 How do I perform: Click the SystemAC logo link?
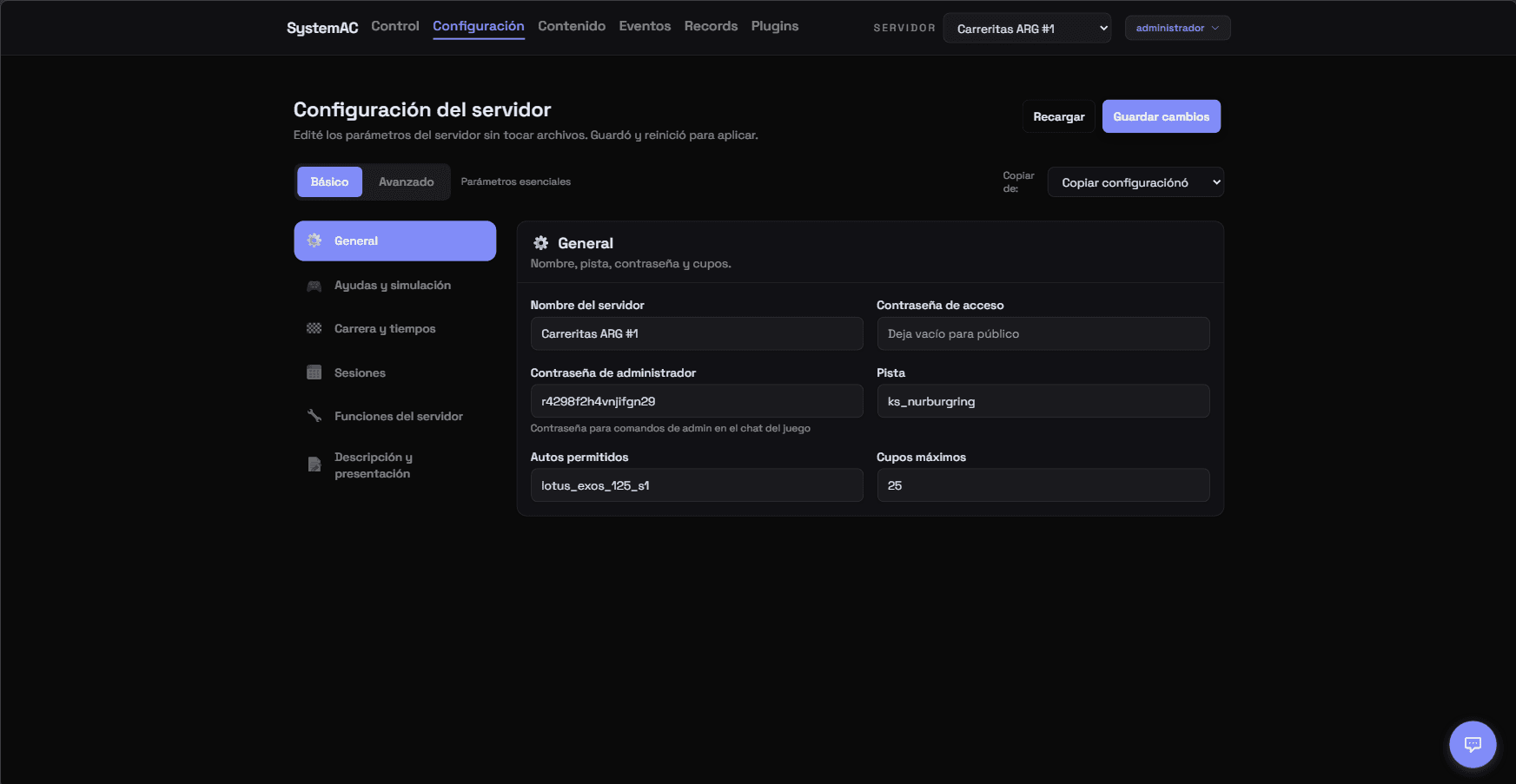[x=322, y=28]
